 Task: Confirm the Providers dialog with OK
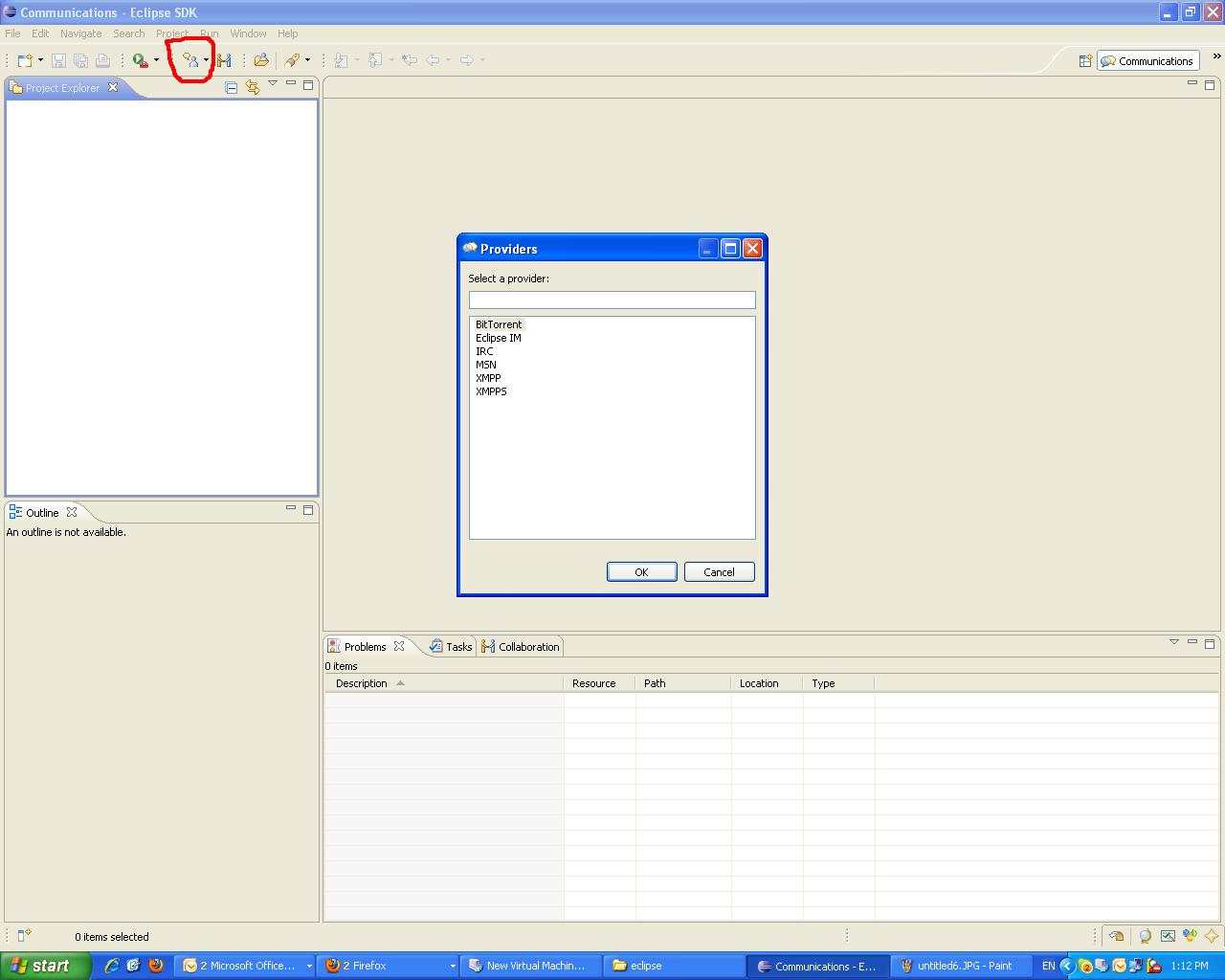[642, 572]
